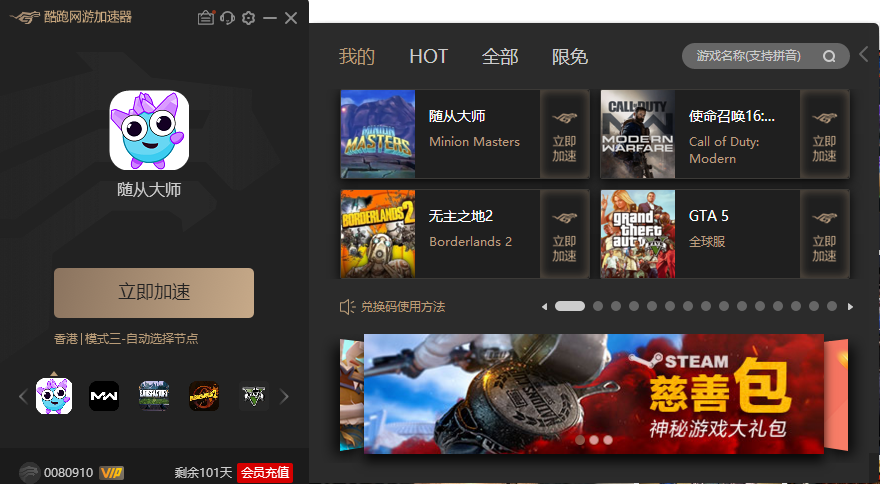Open customer service headset icon
Viewport: 880px width, 484px height.
pyautogui.click(x=227, y=18)
